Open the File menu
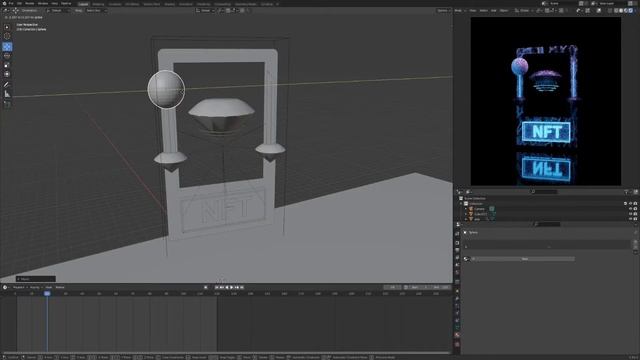The width and height of the screenshot is (640, 360). 11,3
